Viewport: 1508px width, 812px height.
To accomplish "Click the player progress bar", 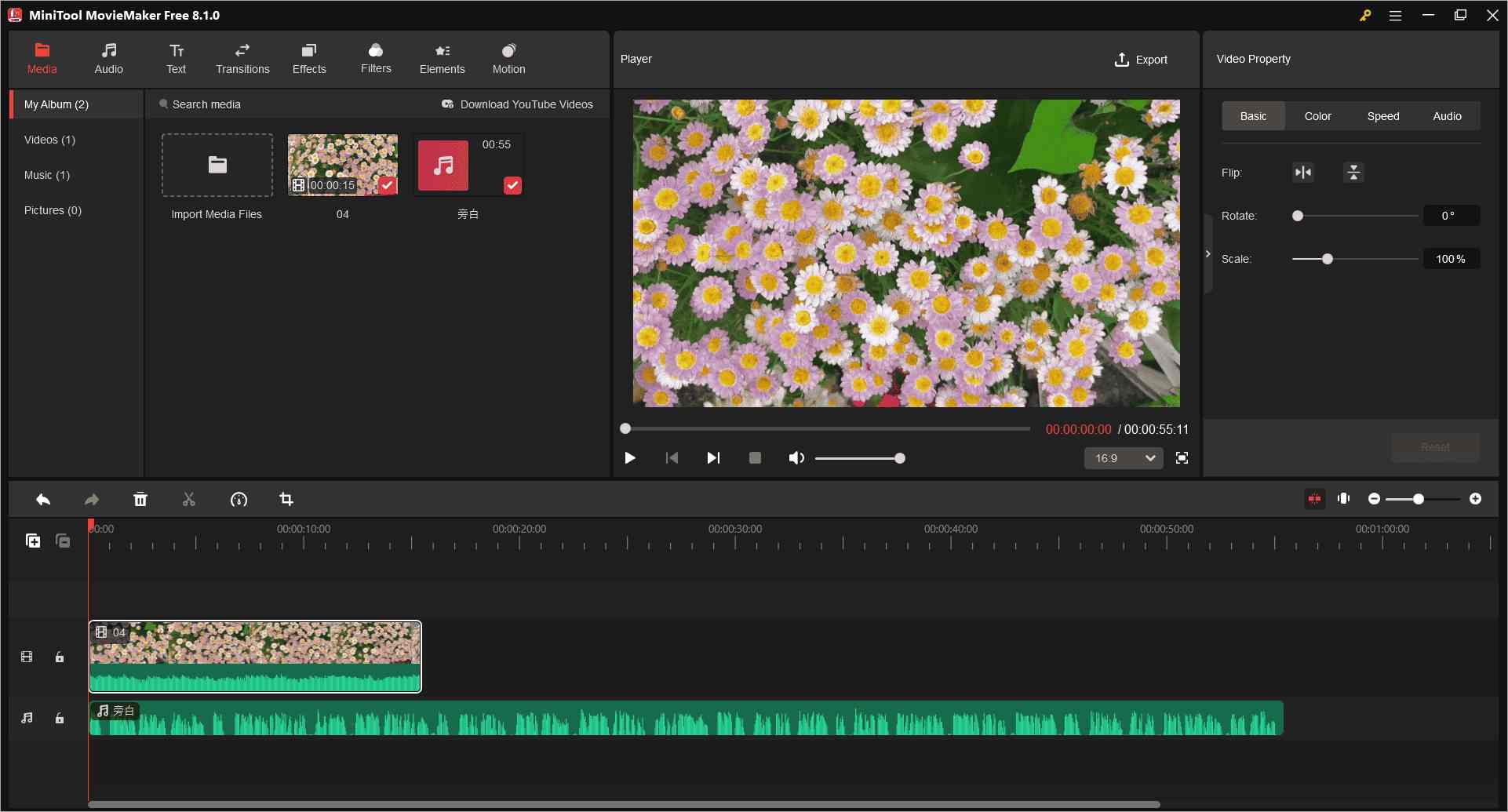I will (x=826, y=428).
